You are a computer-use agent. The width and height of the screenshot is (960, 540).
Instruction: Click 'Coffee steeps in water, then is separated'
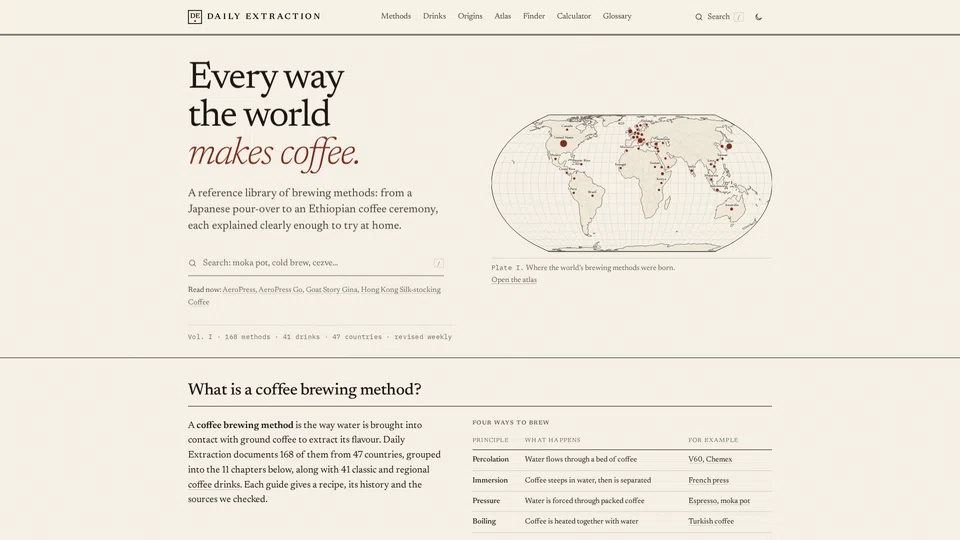(x=588, y=481)
